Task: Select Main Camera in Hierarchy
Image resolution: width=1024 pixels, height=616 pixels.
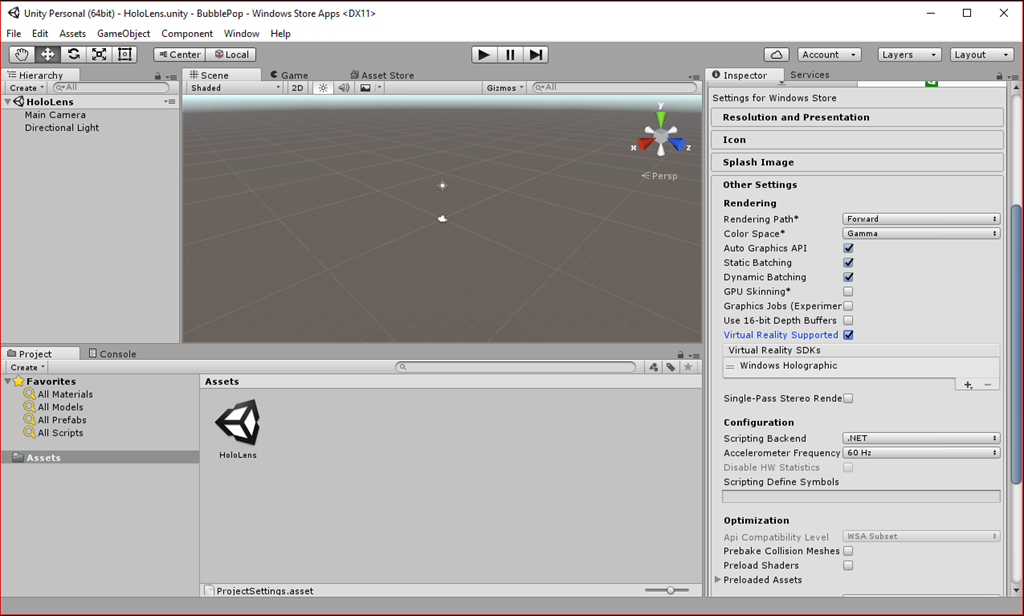Action: pyautogui.click(x=55, y=114)
